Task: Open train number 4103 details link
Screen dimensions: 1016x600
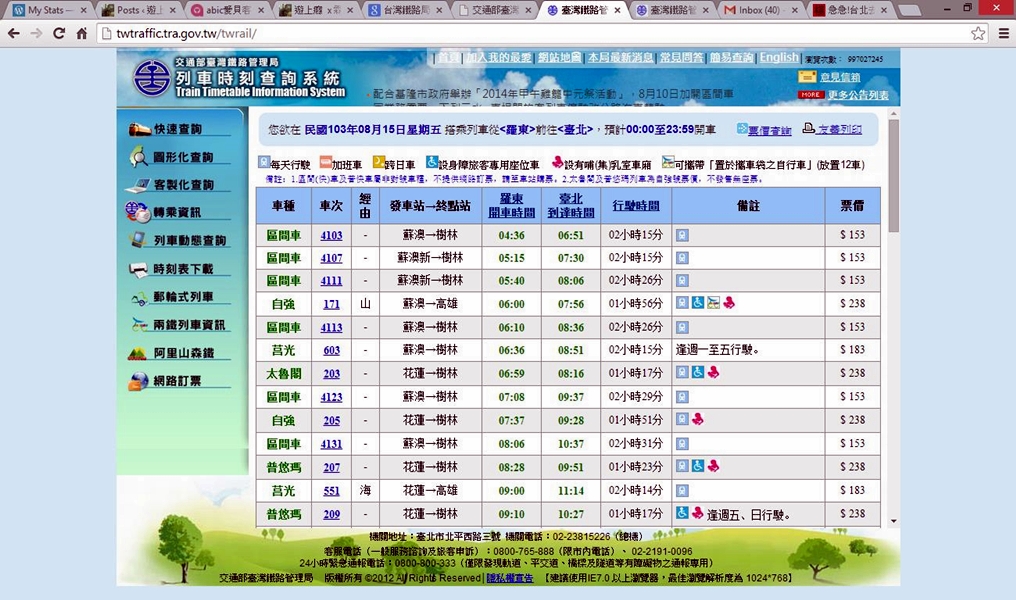Action: pos(331,235)
